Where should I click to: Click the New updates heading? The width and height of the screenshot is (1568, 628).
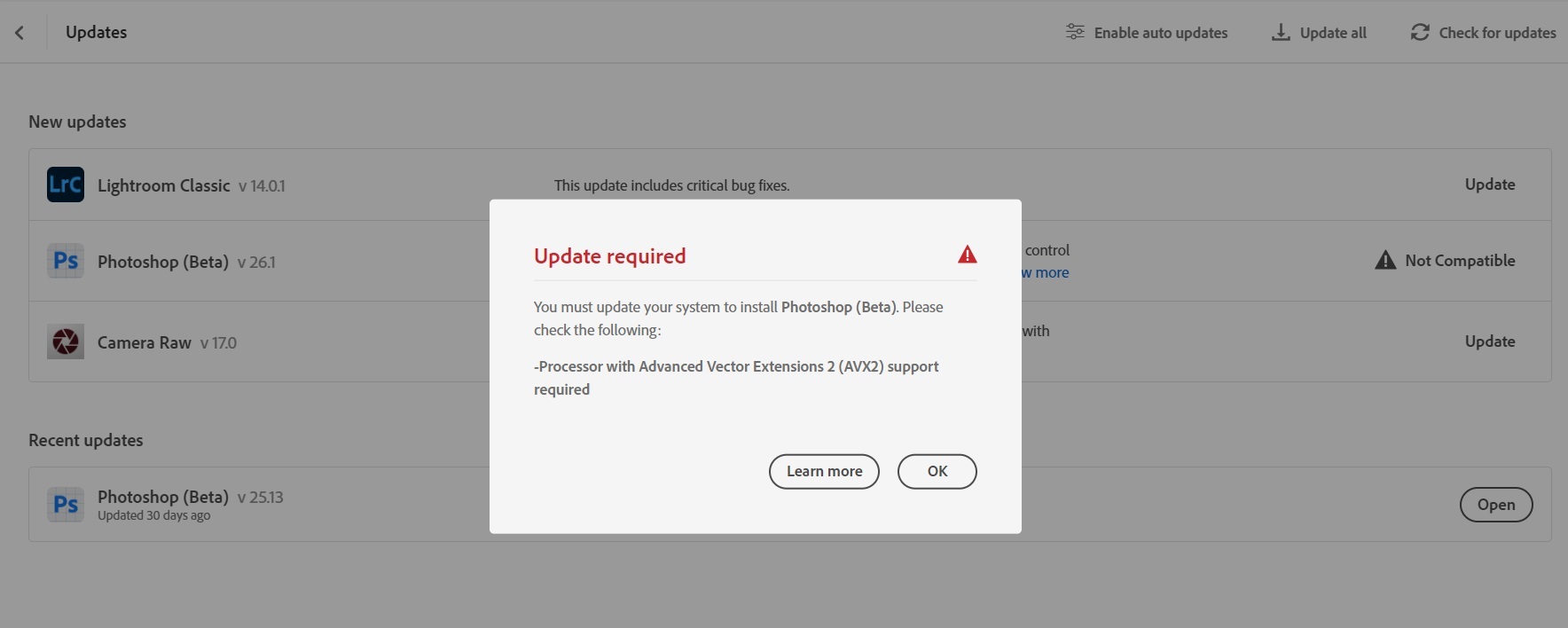pyautogui.click(x=77, y=122)
